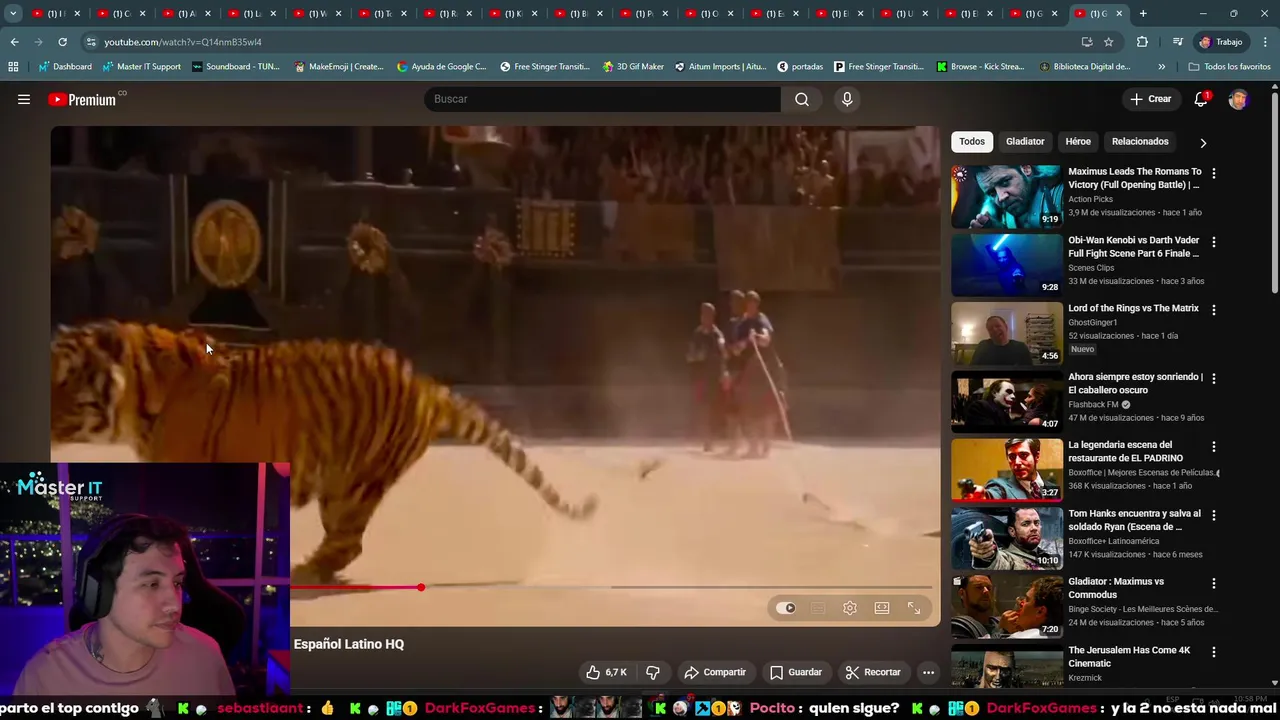Viewport: 1280px width, 720px height.
Task: Click the address bar URL field
Action: pyautogui.click(x=580, y=42)
